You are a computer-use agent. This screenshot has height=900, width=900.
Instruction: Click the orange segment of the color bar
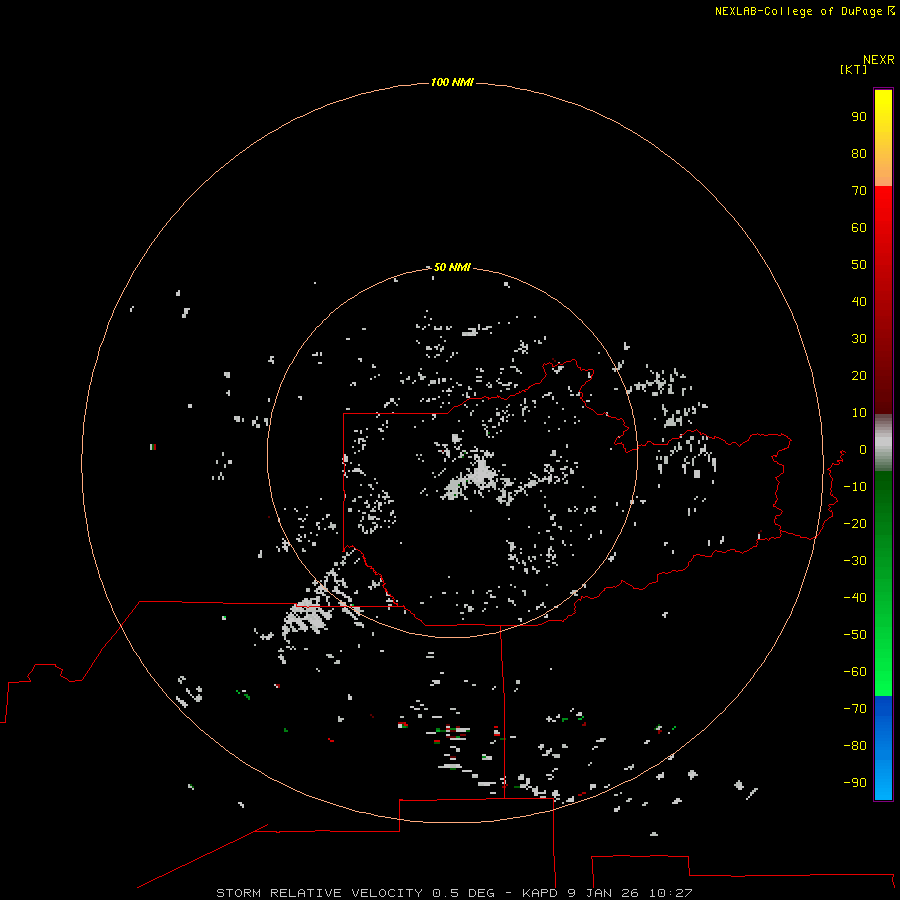coord(883,169)
